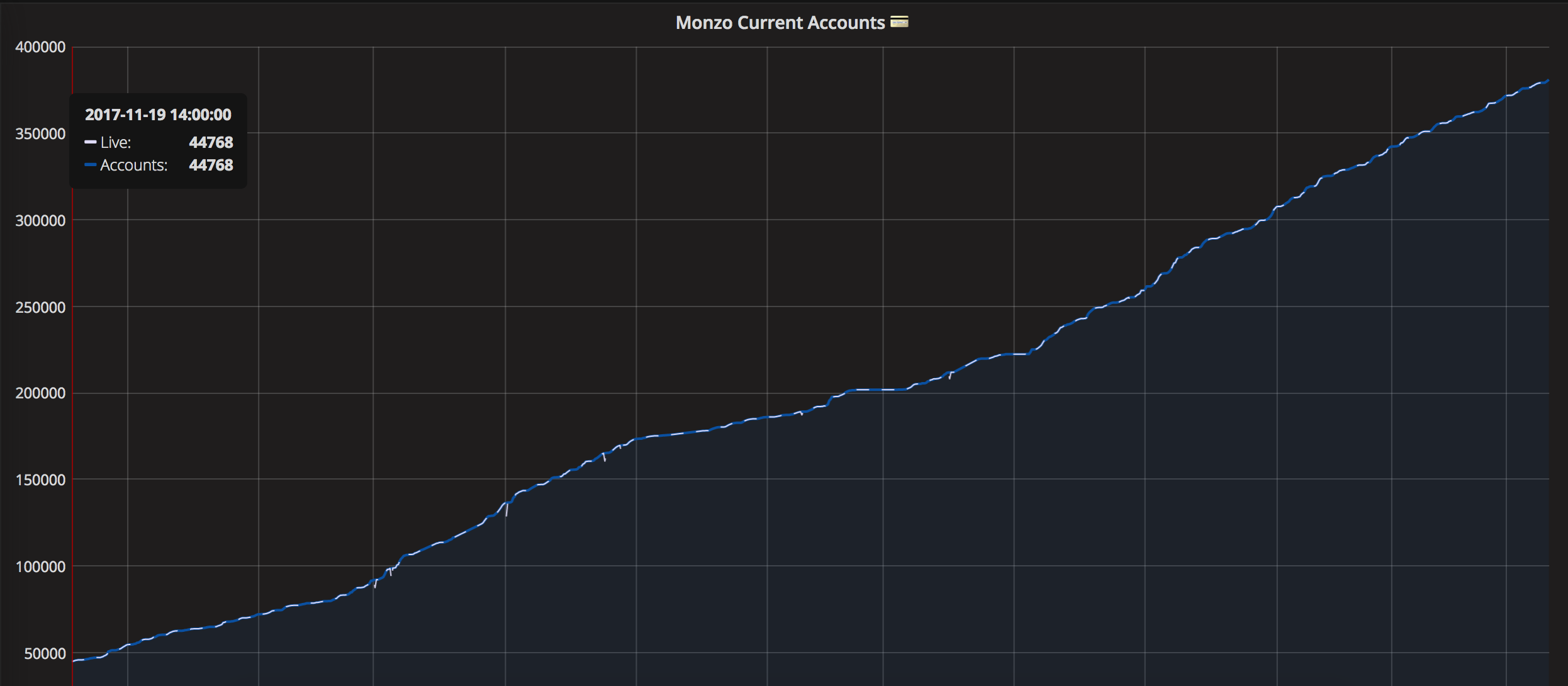Click the tooltip timestamp 2017-11-19 14:00:00
The height and width of the screenshot is (686, 1568).
coord(158,115)
